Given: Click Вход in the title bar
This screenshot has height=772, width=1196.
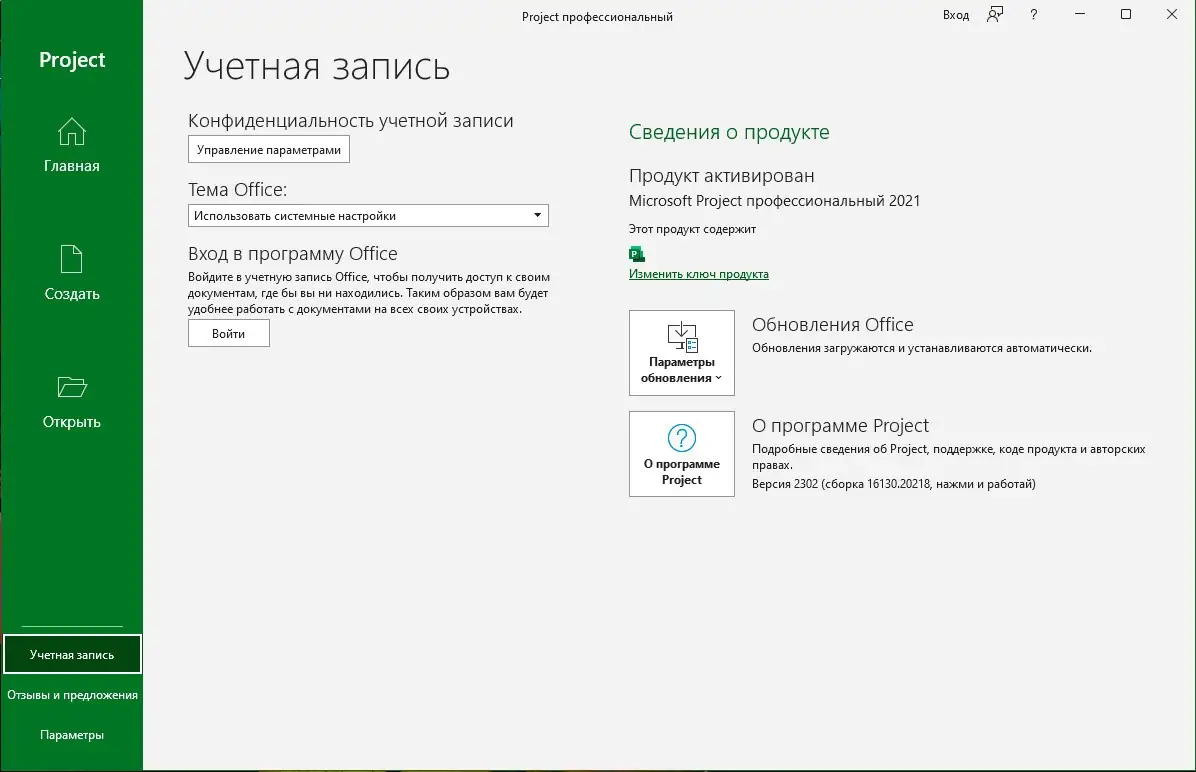Looking at the screenshot, I should click(x=955, y=15).
